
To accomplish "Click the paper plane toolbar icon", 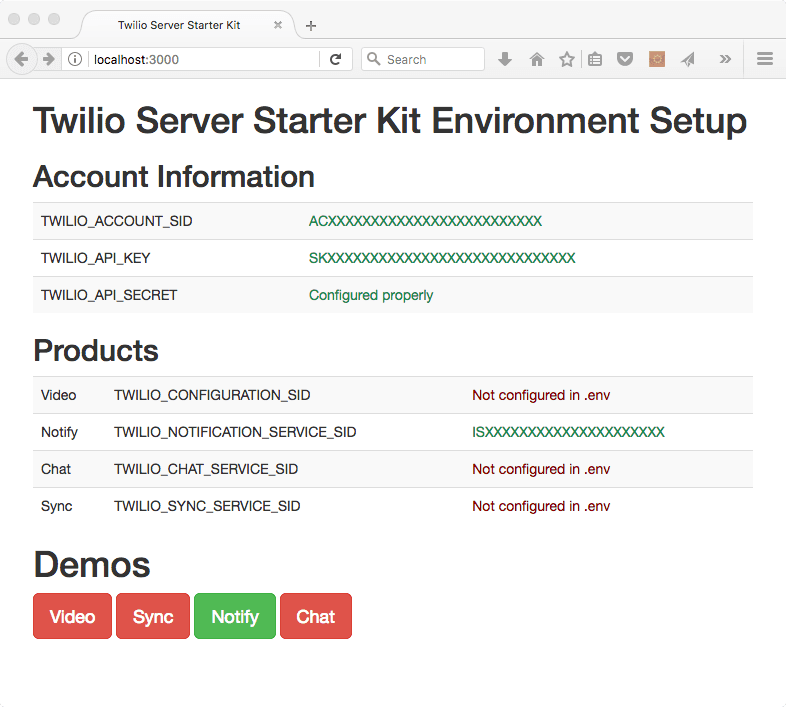I will (688, 60).
